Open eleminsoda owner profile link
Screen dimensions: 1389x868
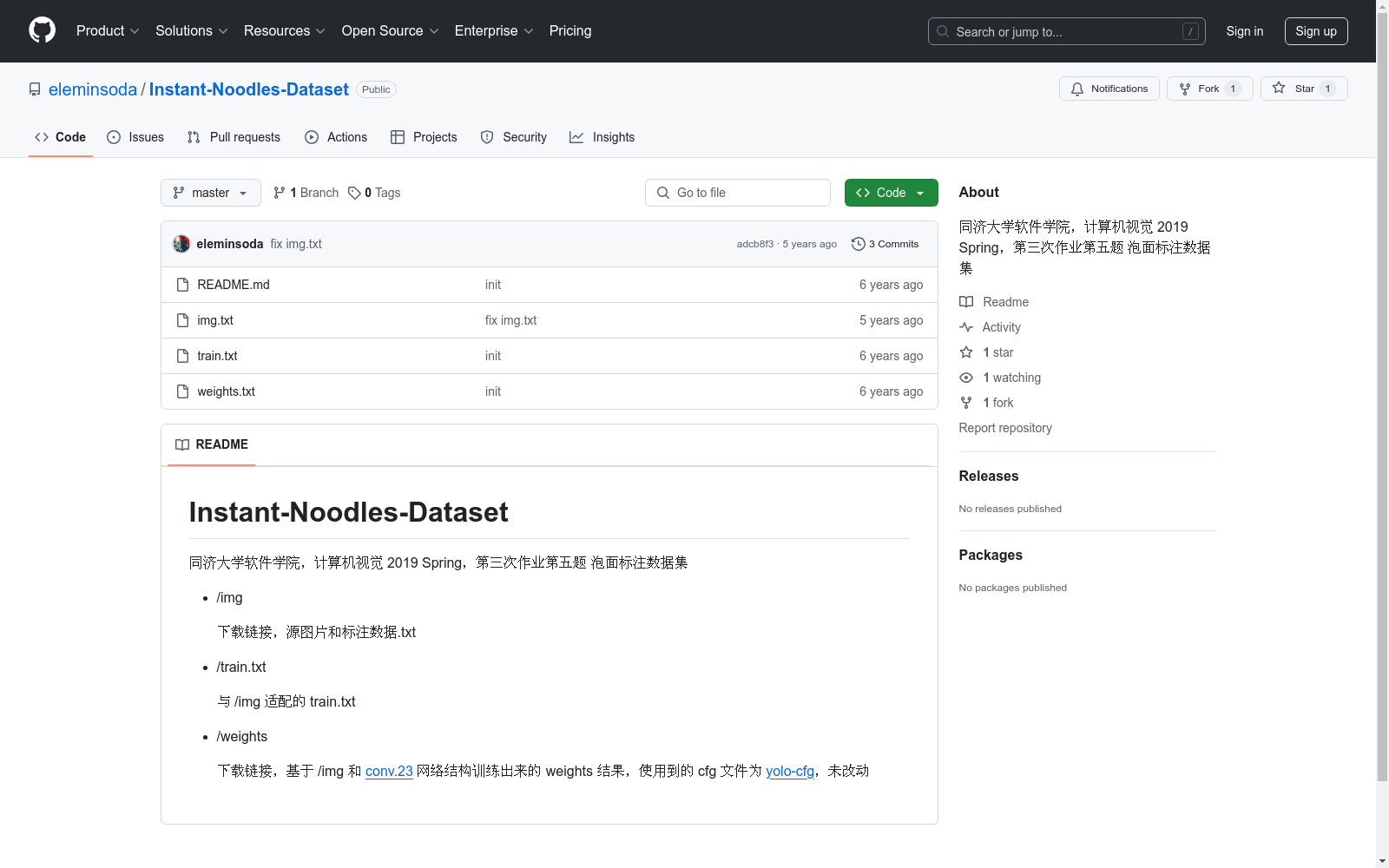coord(93,89)
